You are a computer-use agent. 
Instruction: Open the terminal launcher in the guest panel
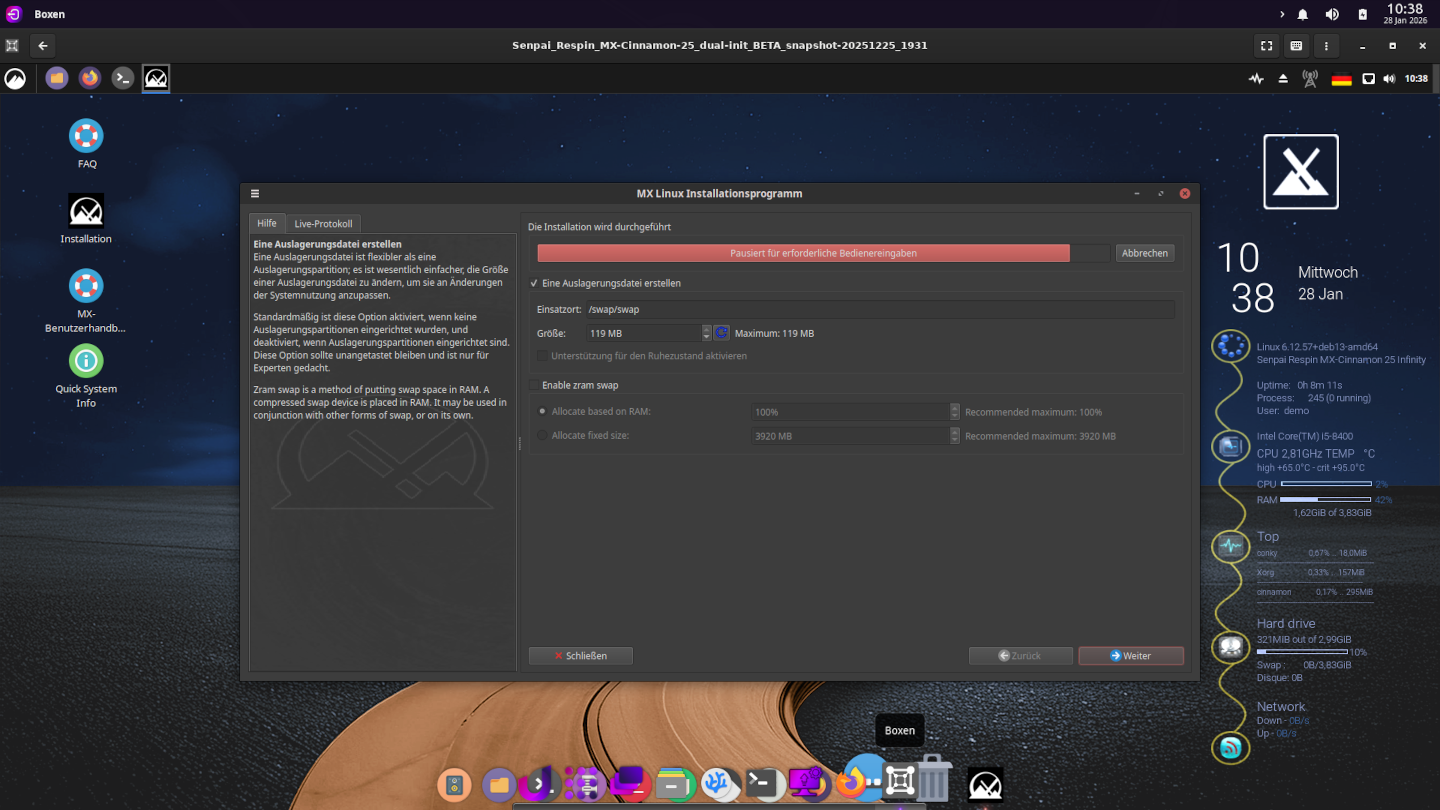pyautogui.click(x=123, y=78)
